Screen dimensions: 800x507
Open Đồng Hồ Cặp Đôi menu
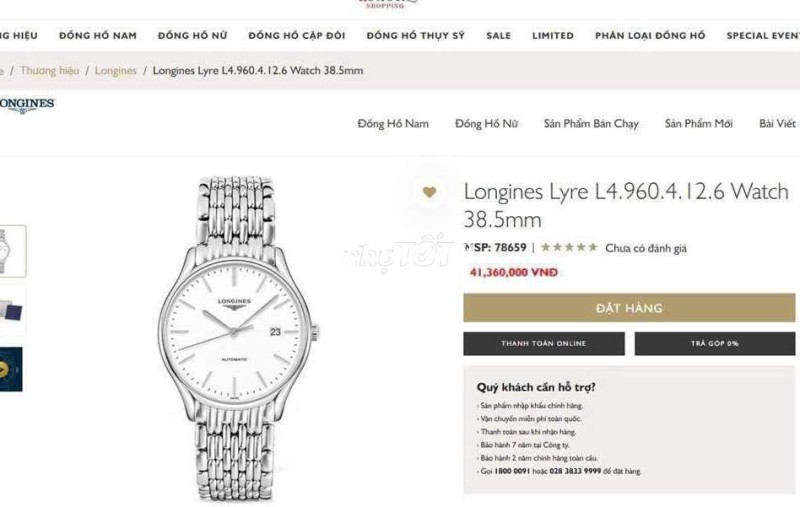[x=297, y=36]
